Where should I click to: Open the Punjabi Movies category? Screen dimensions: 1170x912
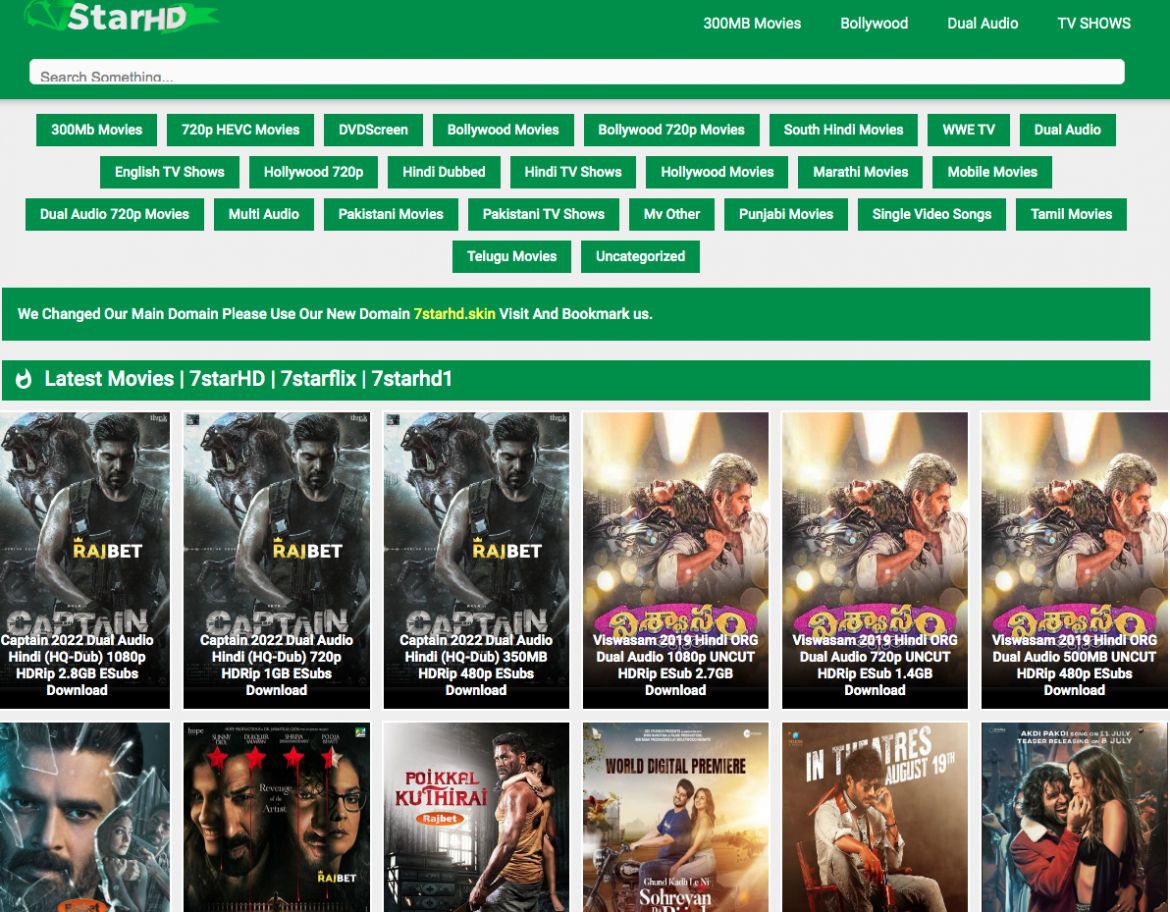(785, 214)
